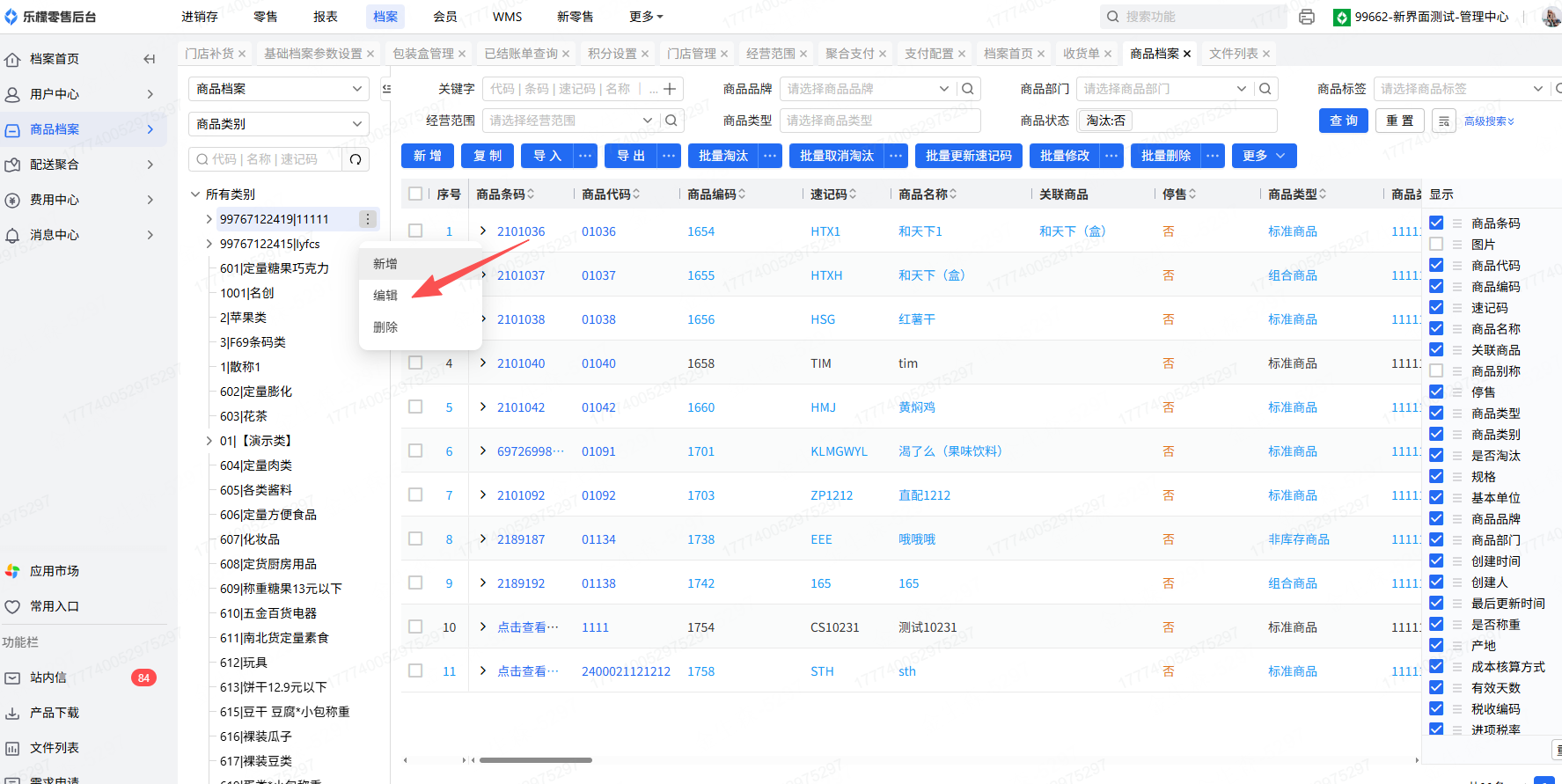Open the ellipsis menu next to 批量淘汰
Image resolution: width=1562 pixels, height=784 pixels.
(x=770, y=156)
